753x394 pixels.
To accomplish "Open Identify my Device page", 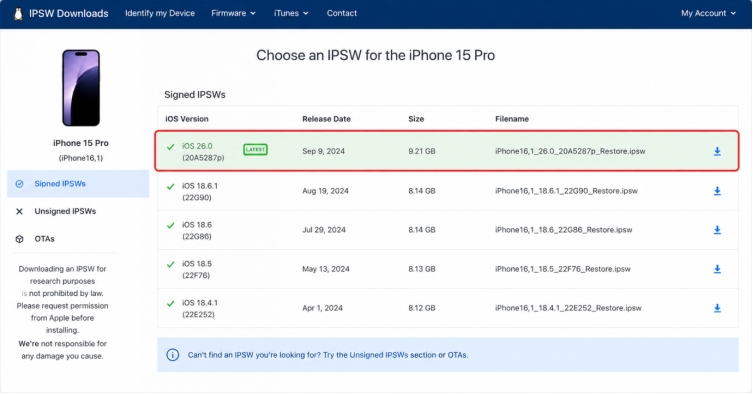I will tap(160, 13).
